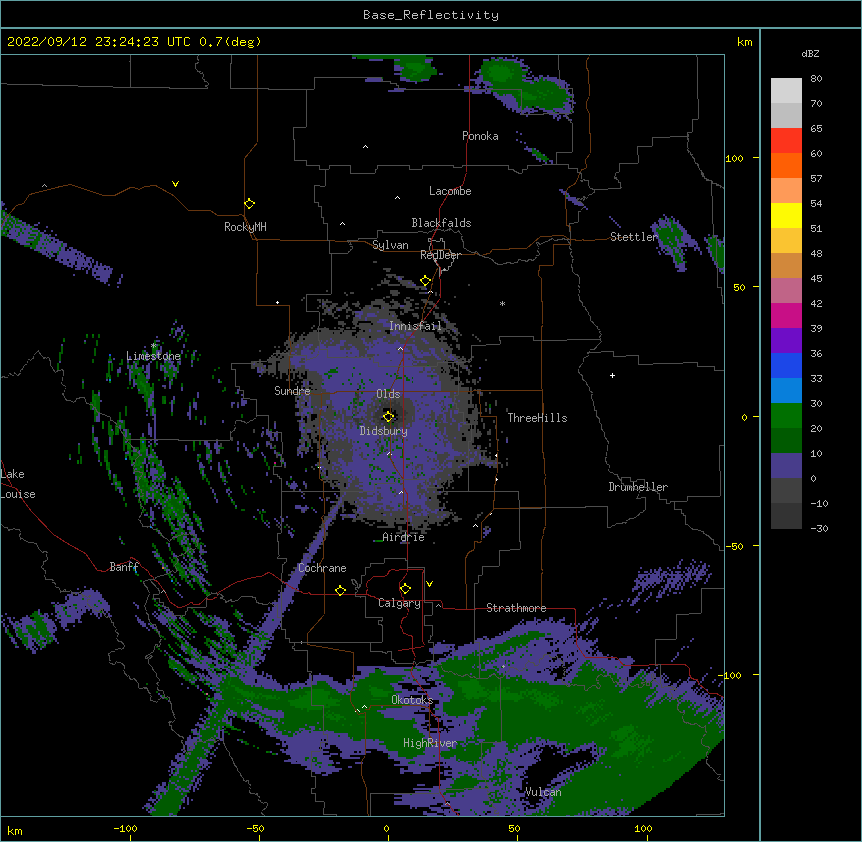Click the 80 value in dBZ legend
862x842 pixels.
pos(816,79)
